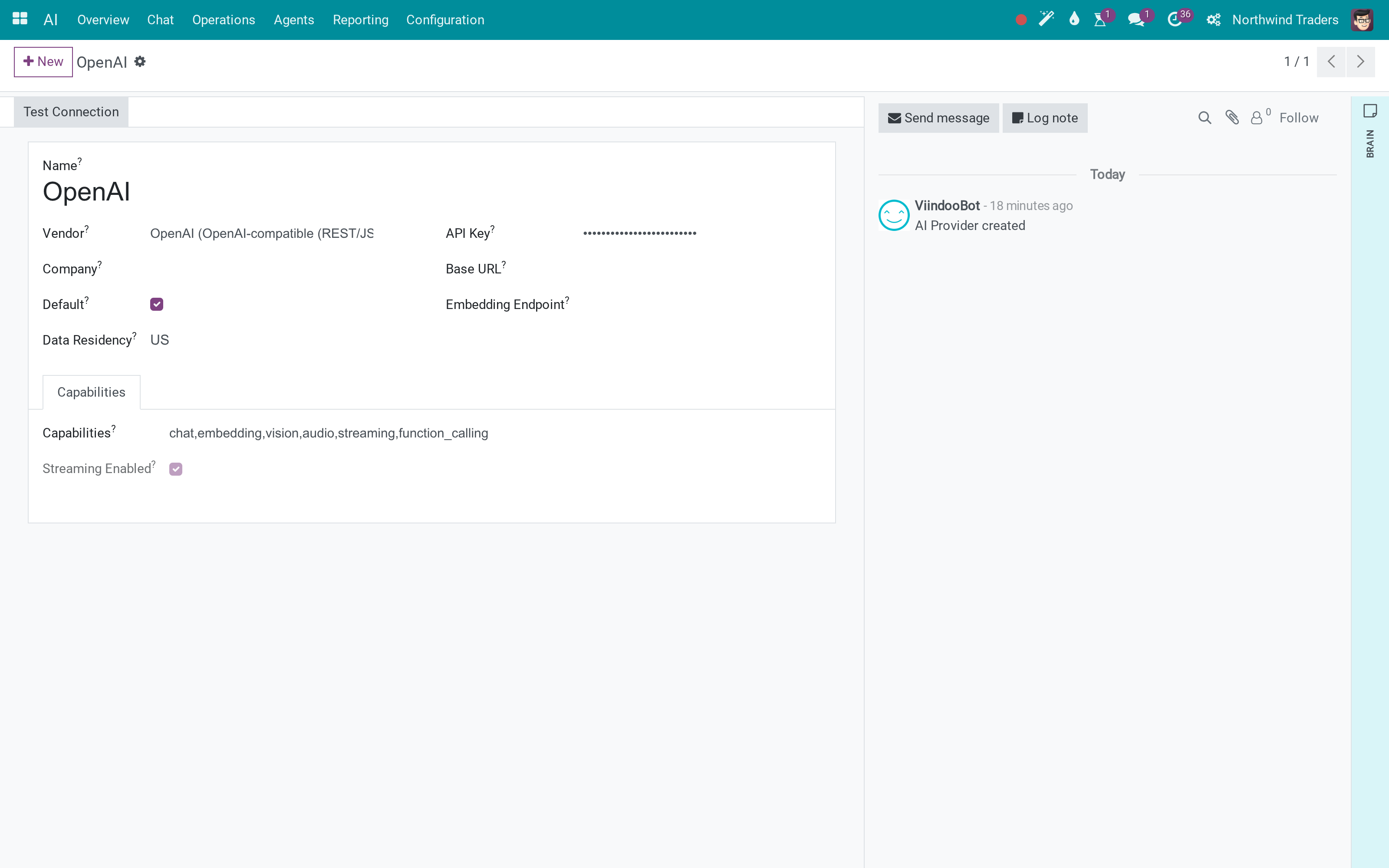Open the hourglass notifications icon
The image size is (1389, 868).
tap(1100, 20)
